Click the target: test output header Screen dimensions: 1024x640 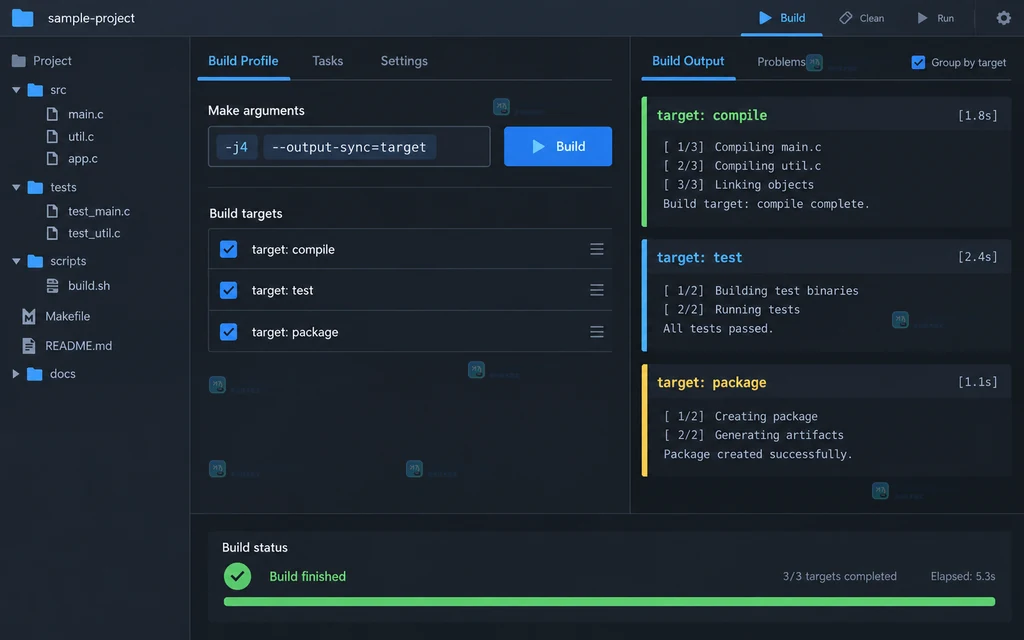(x=827, y=257)
